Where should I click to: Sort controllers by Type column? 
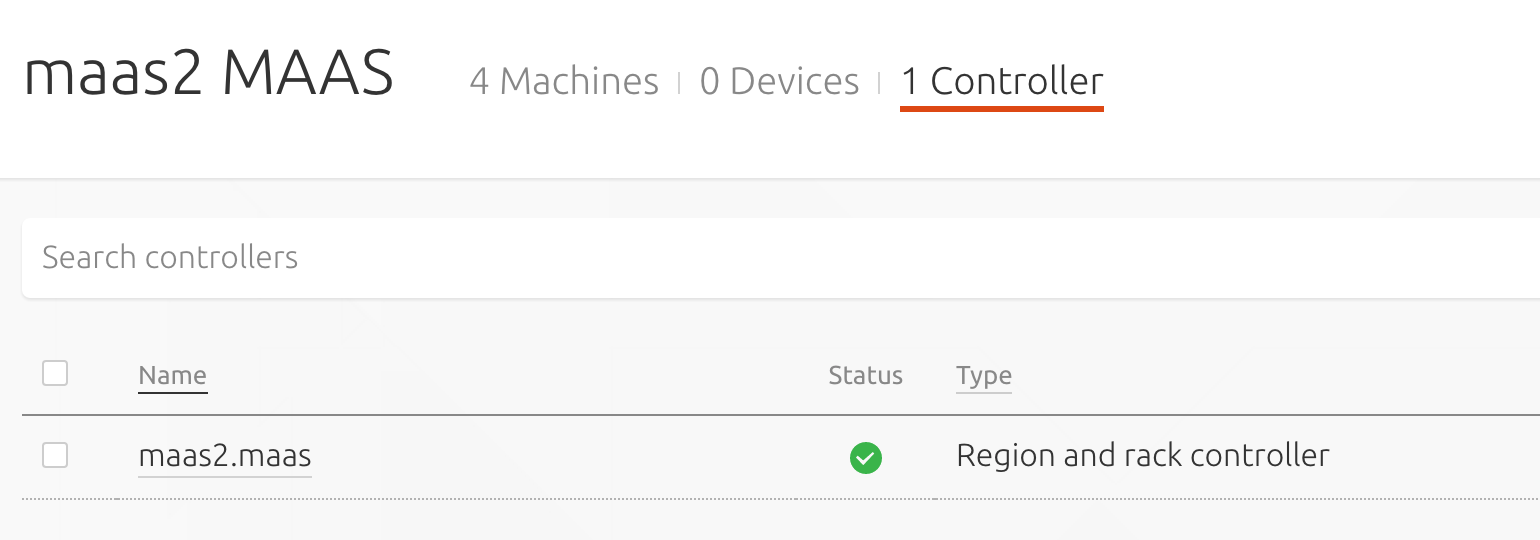[x=983, y=376]
